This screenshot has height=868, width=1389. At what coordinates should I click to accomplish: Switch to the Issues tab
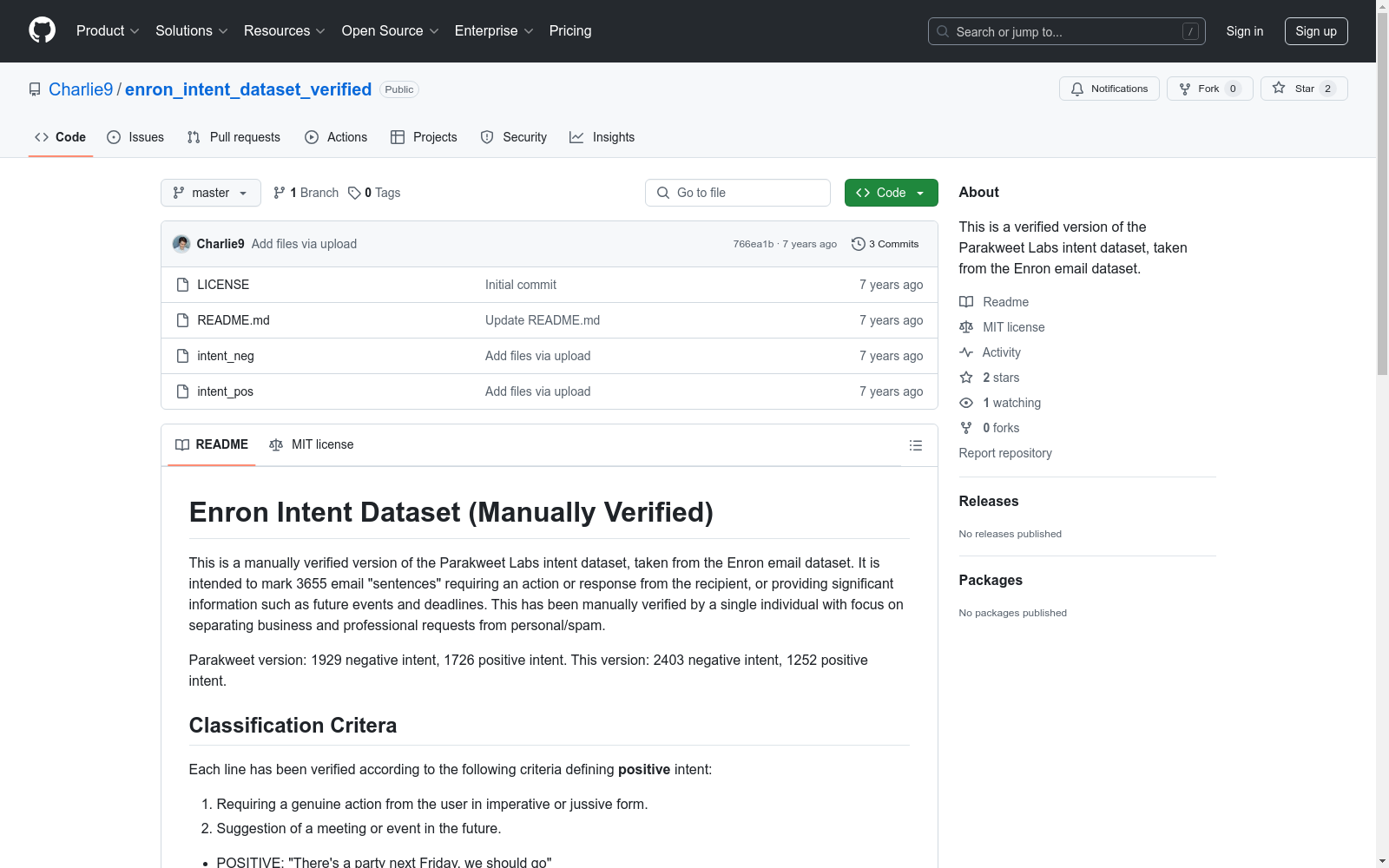pyautogui.click(x=135, y=137)
